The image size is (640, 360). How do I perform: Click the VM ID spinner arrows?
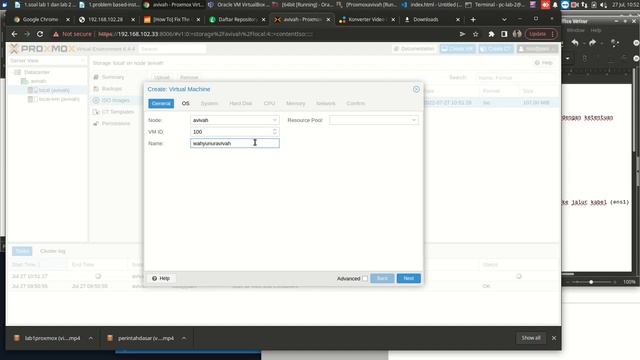[x=275, y=131]
